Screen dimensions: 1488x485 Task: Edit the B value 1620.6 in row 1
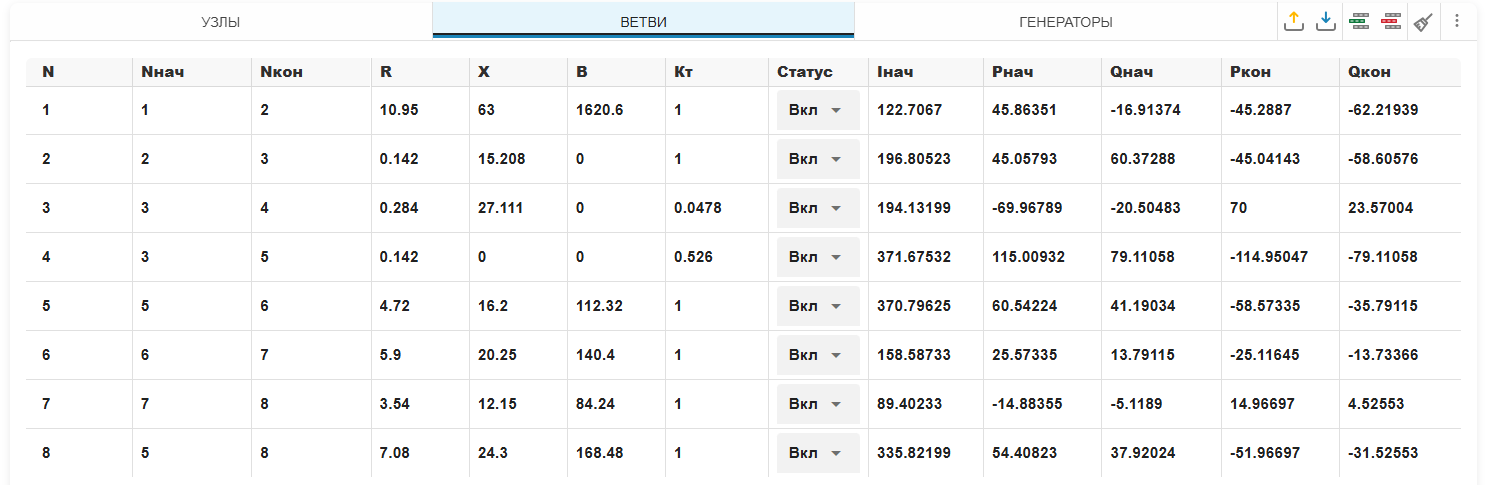pyautogui.click(x=600, y=110)
